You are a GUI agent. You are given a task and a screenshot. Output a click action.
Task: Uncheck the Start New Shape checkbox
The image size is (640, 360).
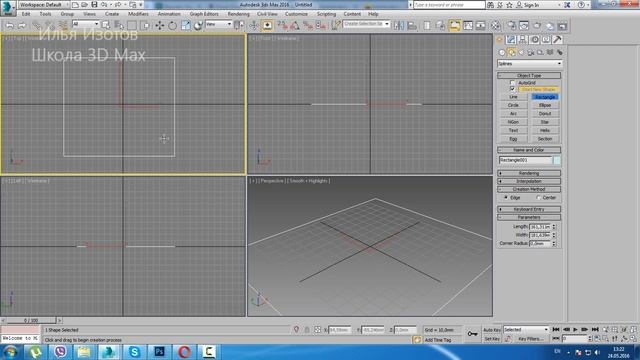tap(512, 89)
